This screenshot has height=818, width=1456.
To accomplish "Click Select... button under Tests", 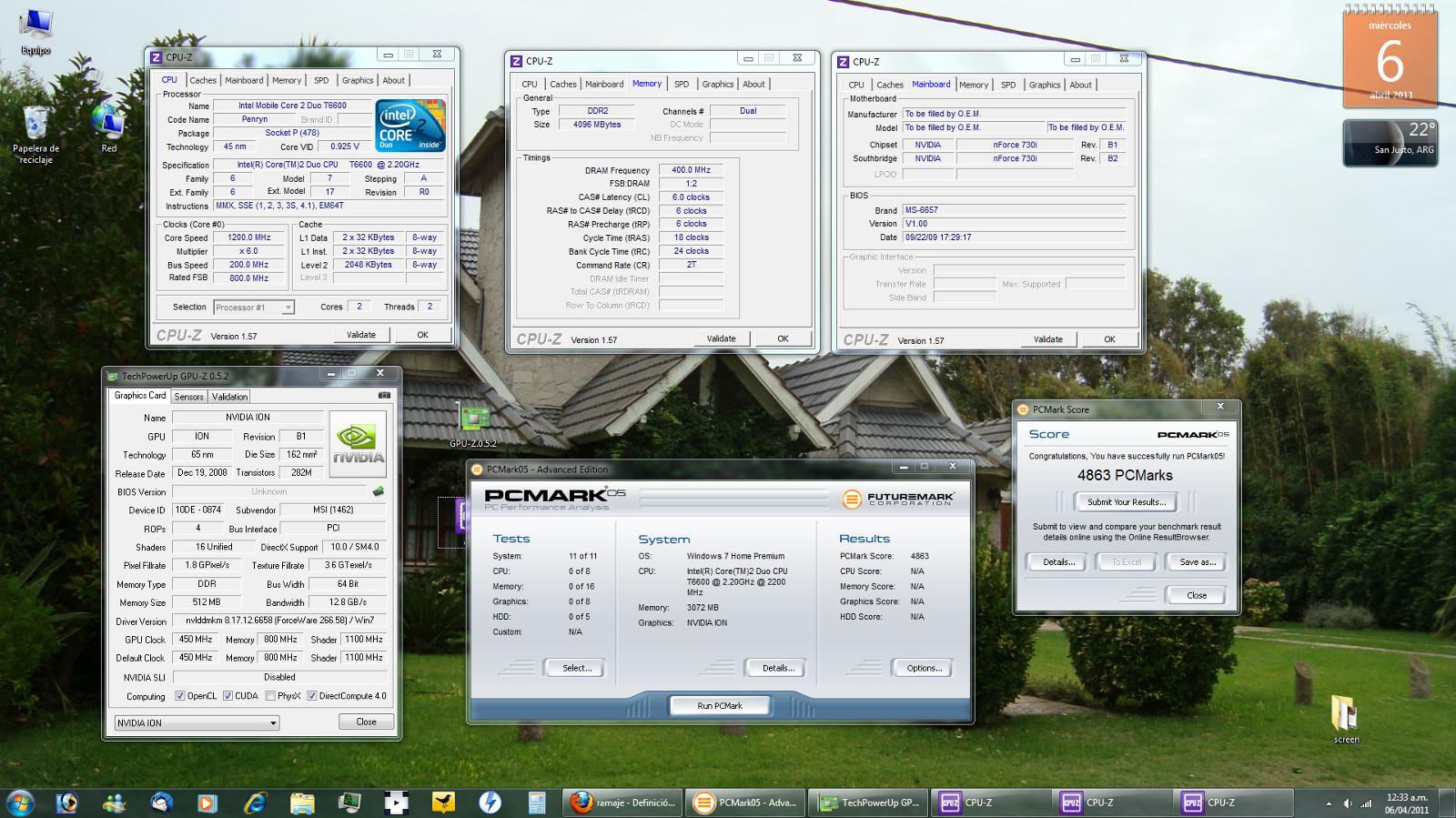I will (x=577, y=668).
